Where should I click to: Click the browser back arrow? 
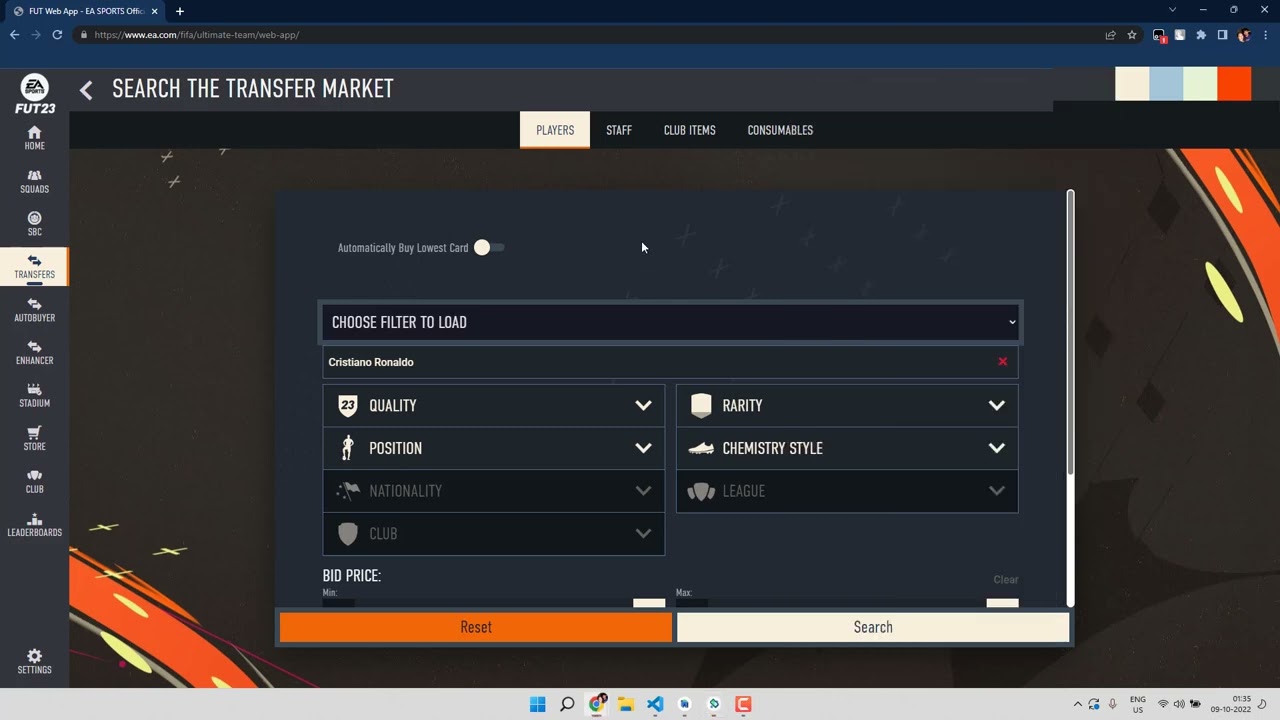pyautogui.click(x=14, y=35)
